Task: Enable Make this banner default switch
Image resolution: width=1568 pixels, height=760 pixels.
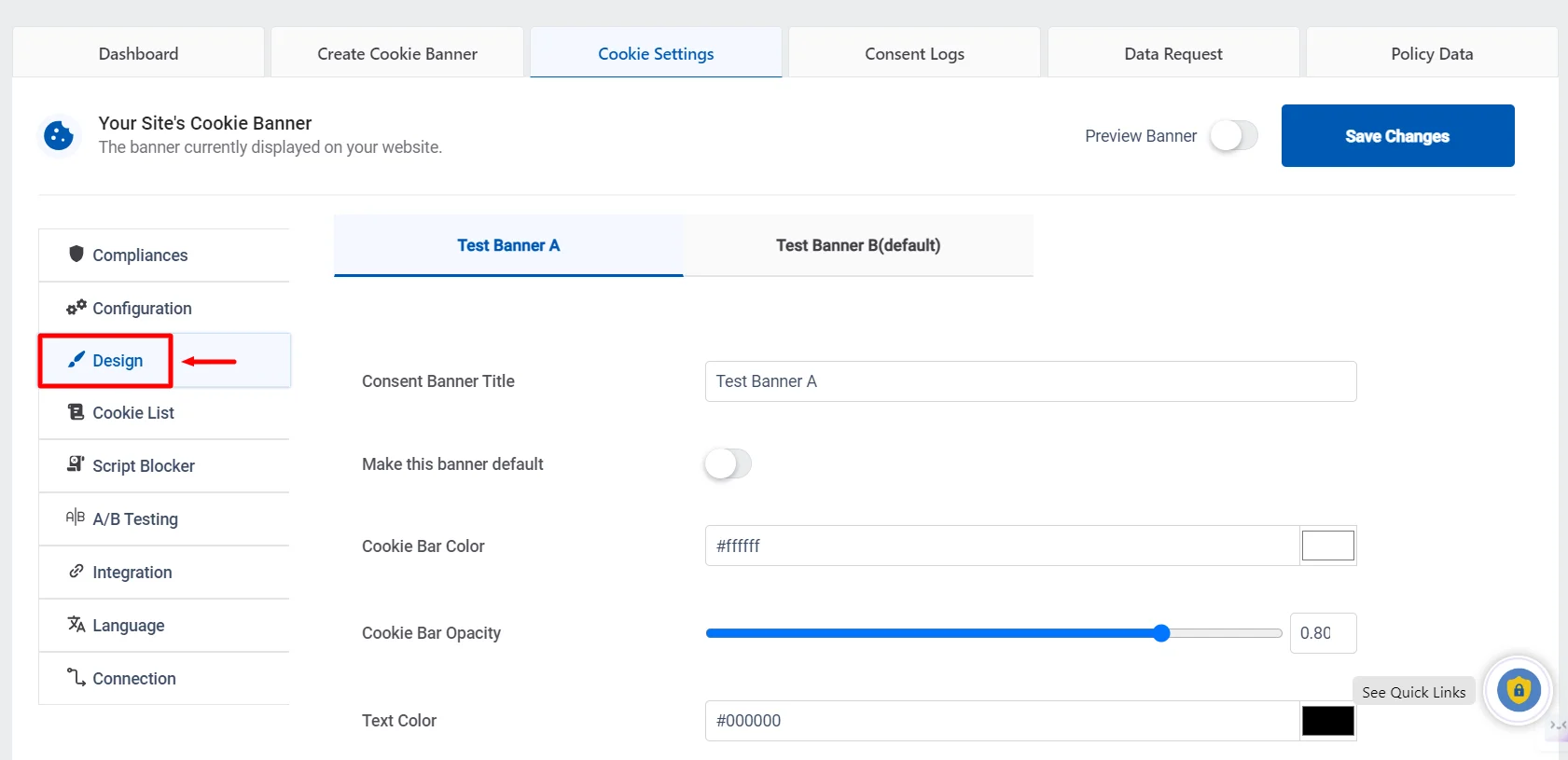Action: click(728, 463)
